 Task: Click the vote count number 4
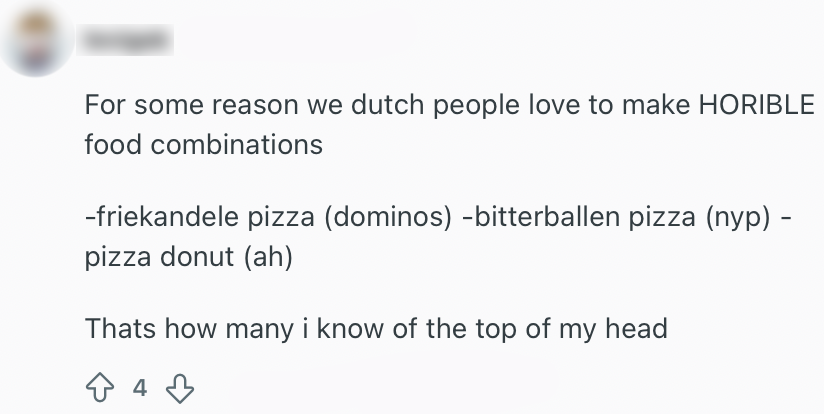click(140, 387)
